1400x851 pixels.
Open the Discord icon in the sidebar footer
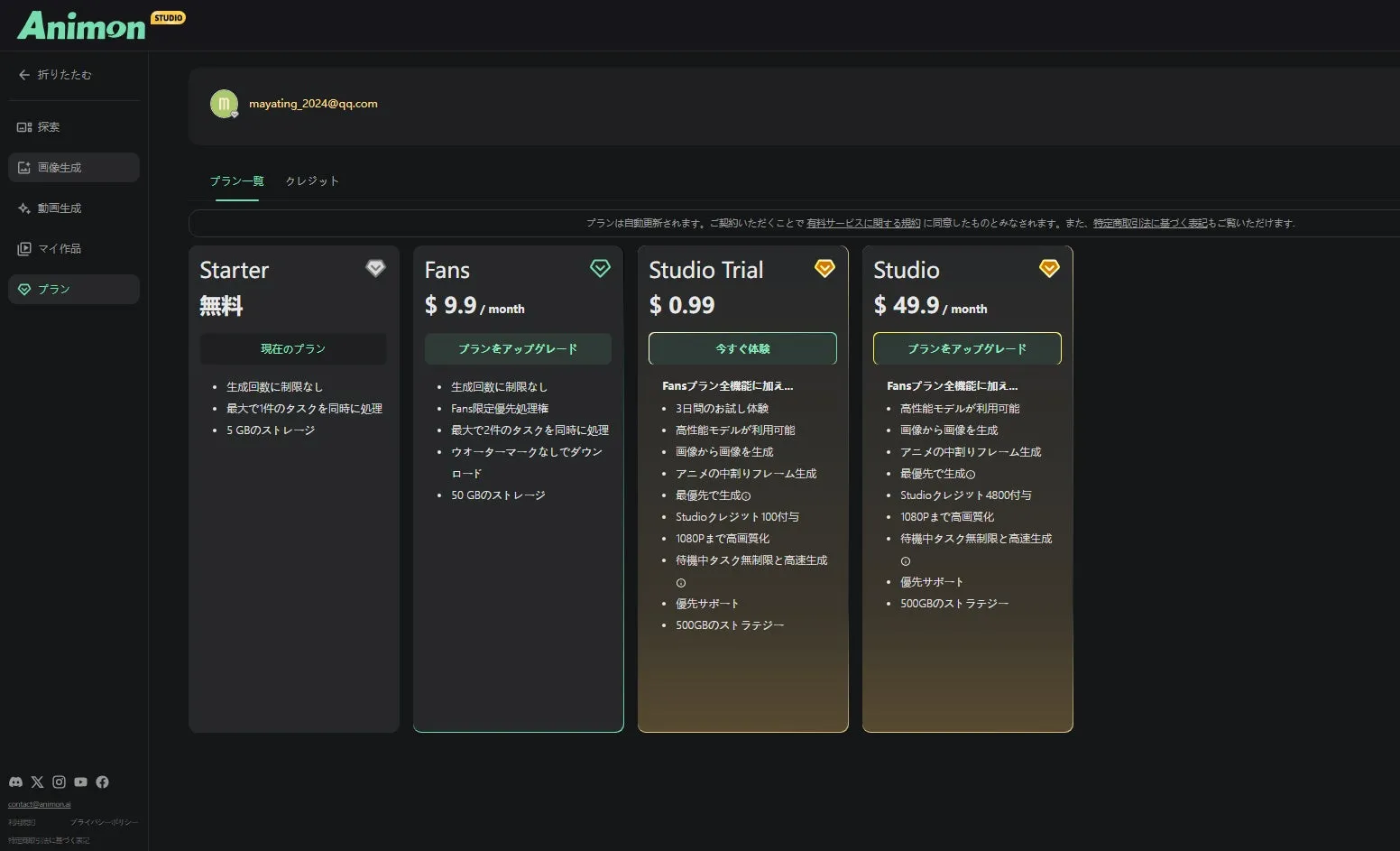point(15,782)
